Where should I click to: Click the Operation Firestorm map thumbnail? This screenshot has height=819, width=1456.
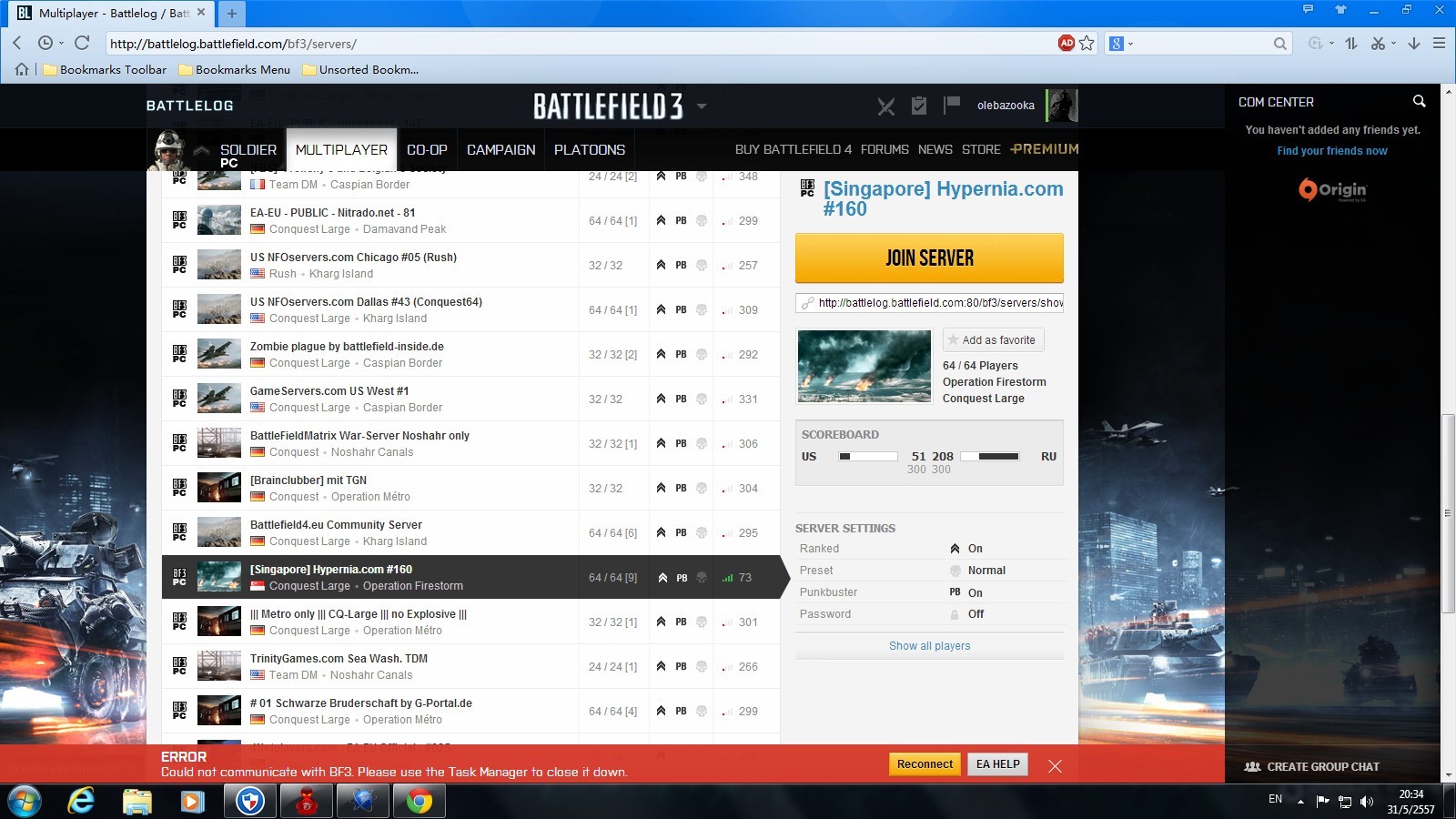pos(864,366)
